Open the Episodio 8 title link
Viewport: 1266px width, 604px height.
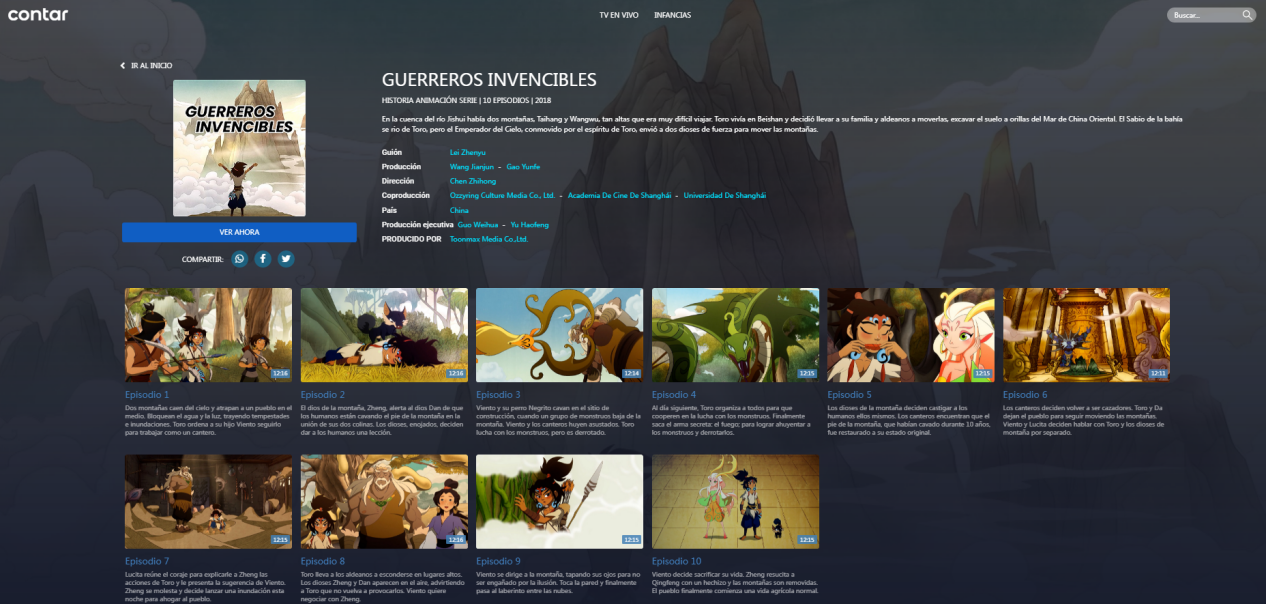pos(323,561)
